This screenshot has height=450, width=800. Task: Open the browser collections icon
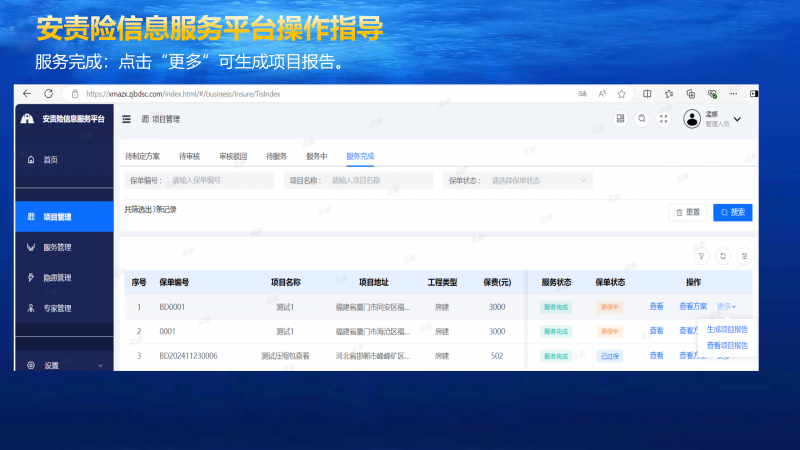(x=690, y=94)
